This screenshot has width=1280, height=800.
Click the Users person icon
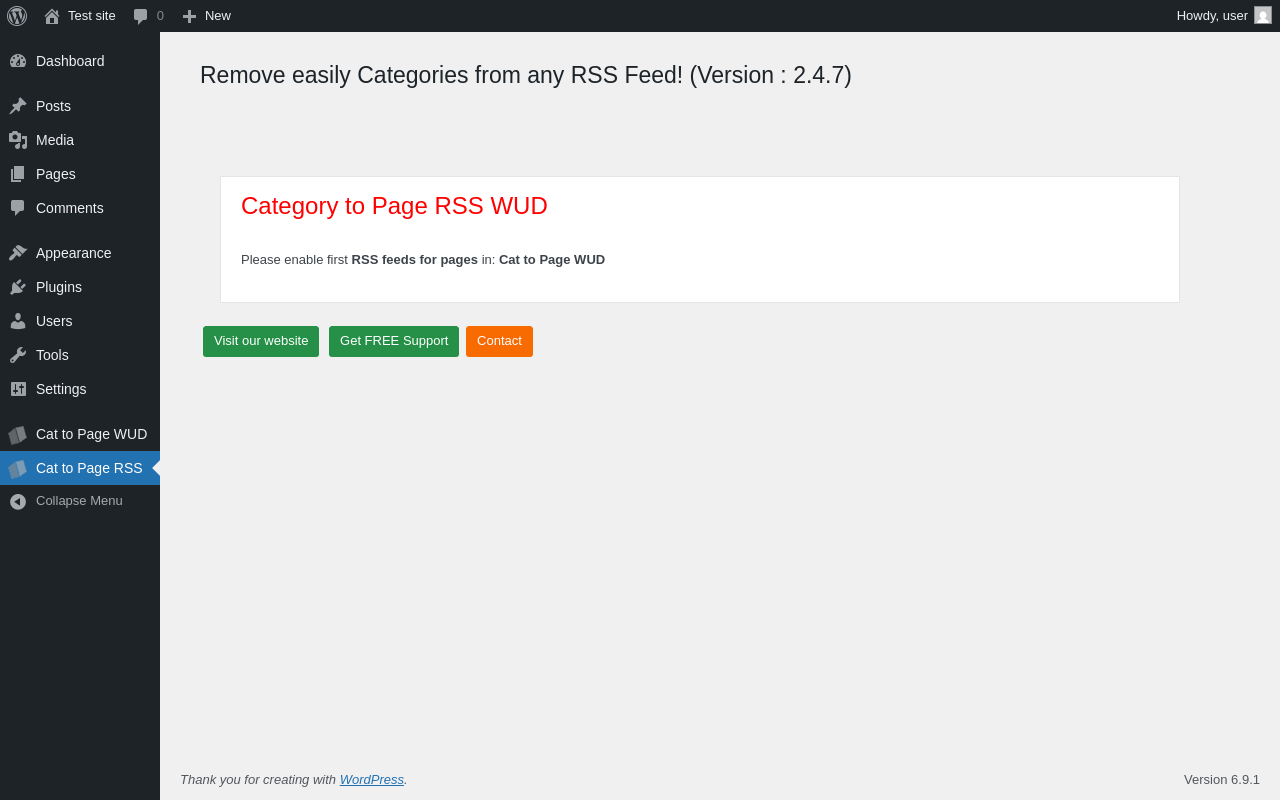coord(18,321)
